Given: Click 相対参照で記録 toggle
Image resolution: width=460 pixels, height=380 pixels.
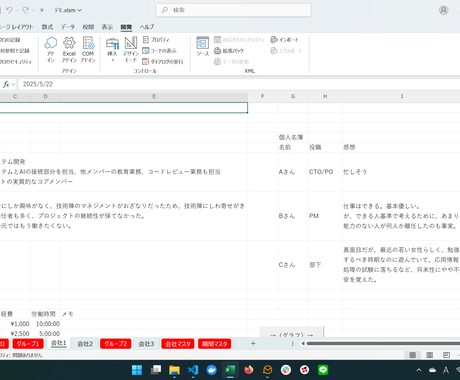Looking at the screenshot, I should click(x=15, y=51).
